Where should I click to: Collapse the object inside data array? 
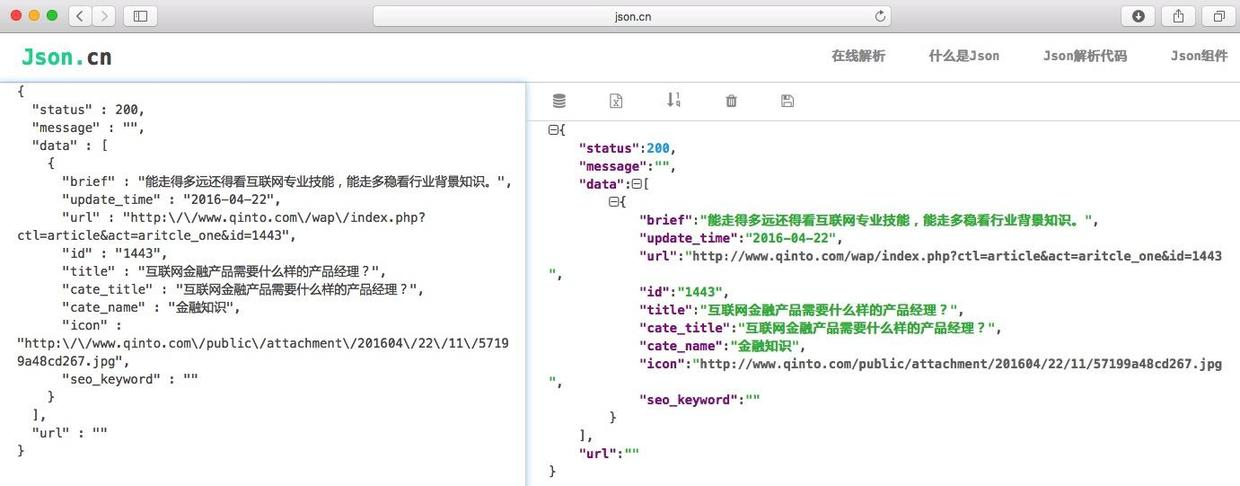[614, 202]
